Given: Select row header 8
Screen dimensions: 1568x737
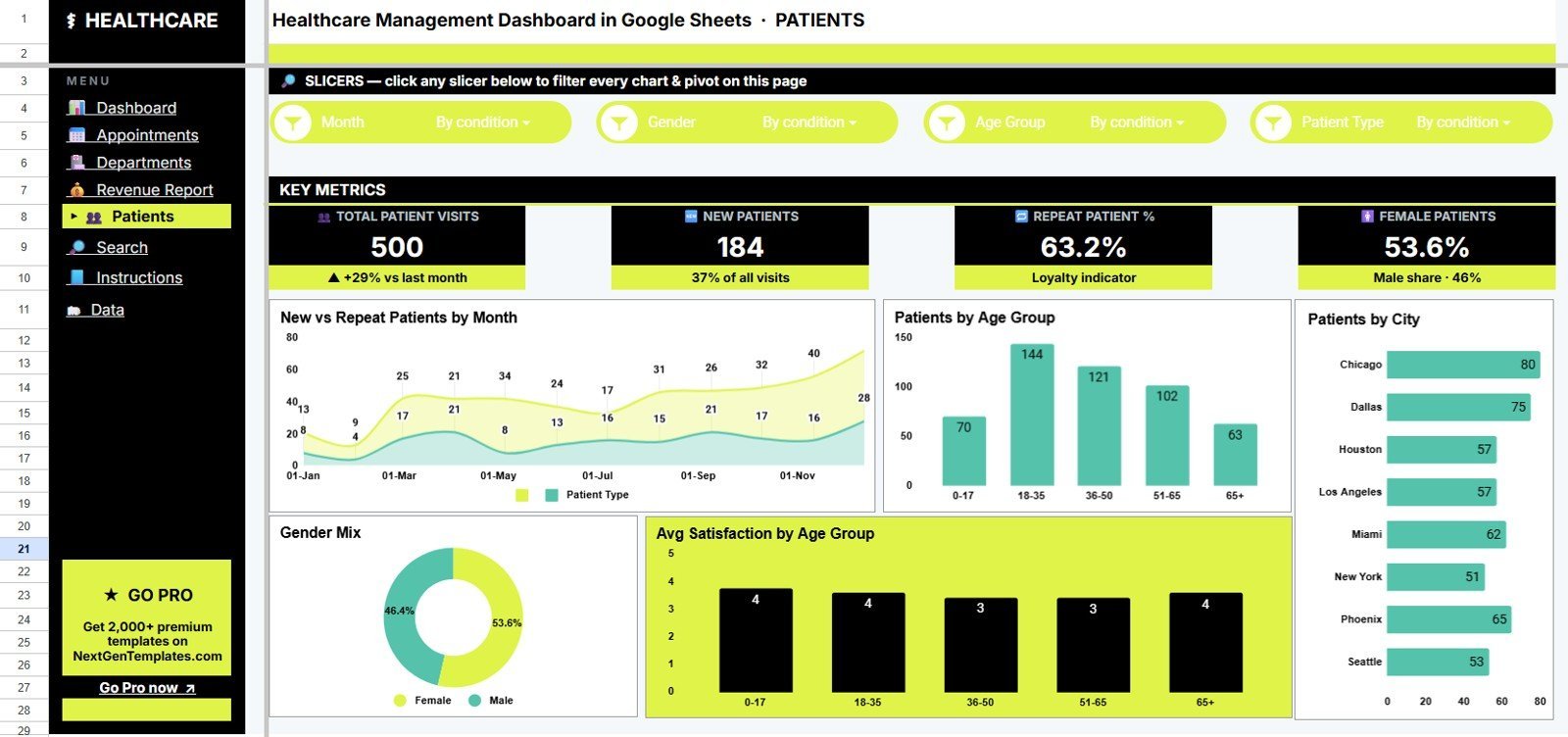Looking at the screenshot, I should click(x=24, y=217).
